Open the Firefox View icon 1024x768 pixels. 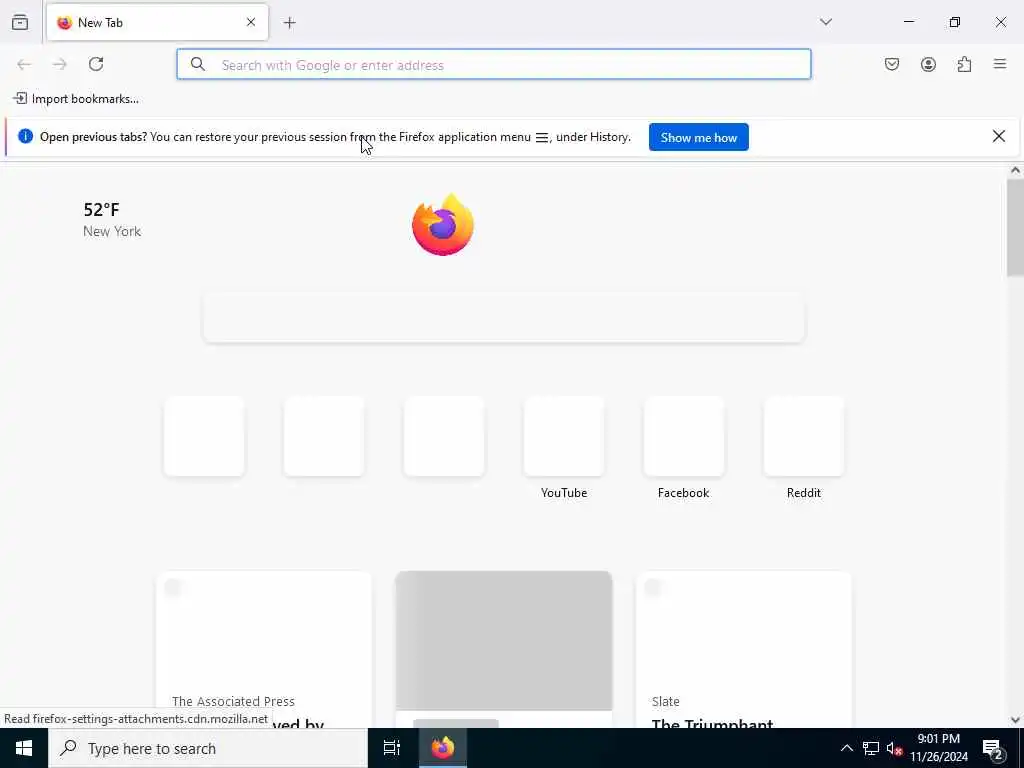[x=20, y=23]
